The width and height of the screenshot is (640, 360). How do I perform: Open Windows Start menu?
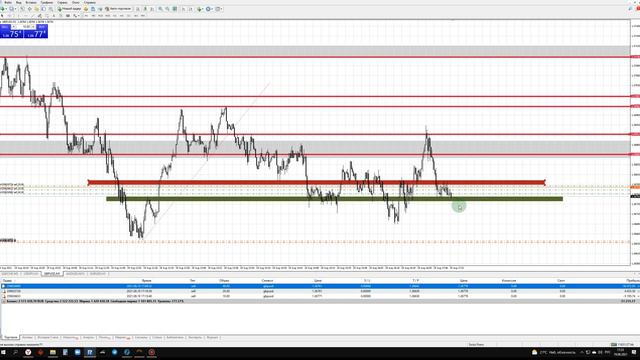tap(4, 352)
